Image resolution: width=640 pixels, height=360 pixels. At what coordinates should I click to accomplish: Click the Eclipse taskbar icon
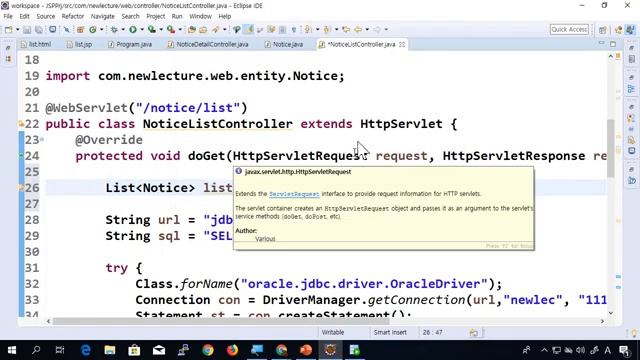[330, 350]
